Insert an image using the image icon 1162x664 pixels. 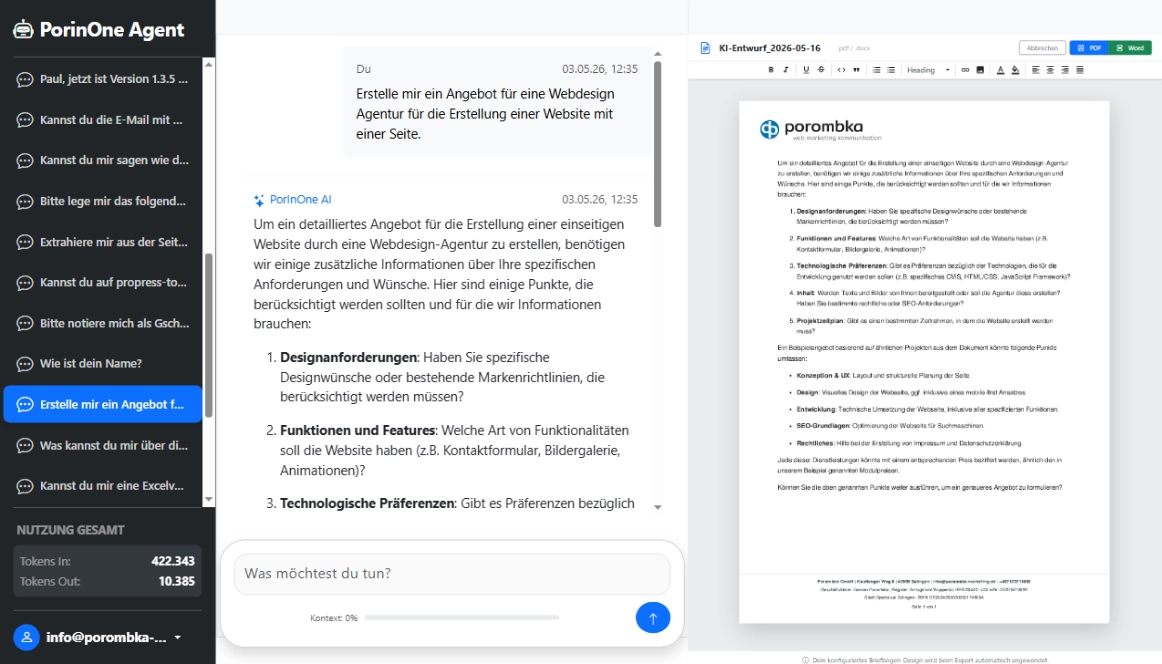click(x=980, y=70)
